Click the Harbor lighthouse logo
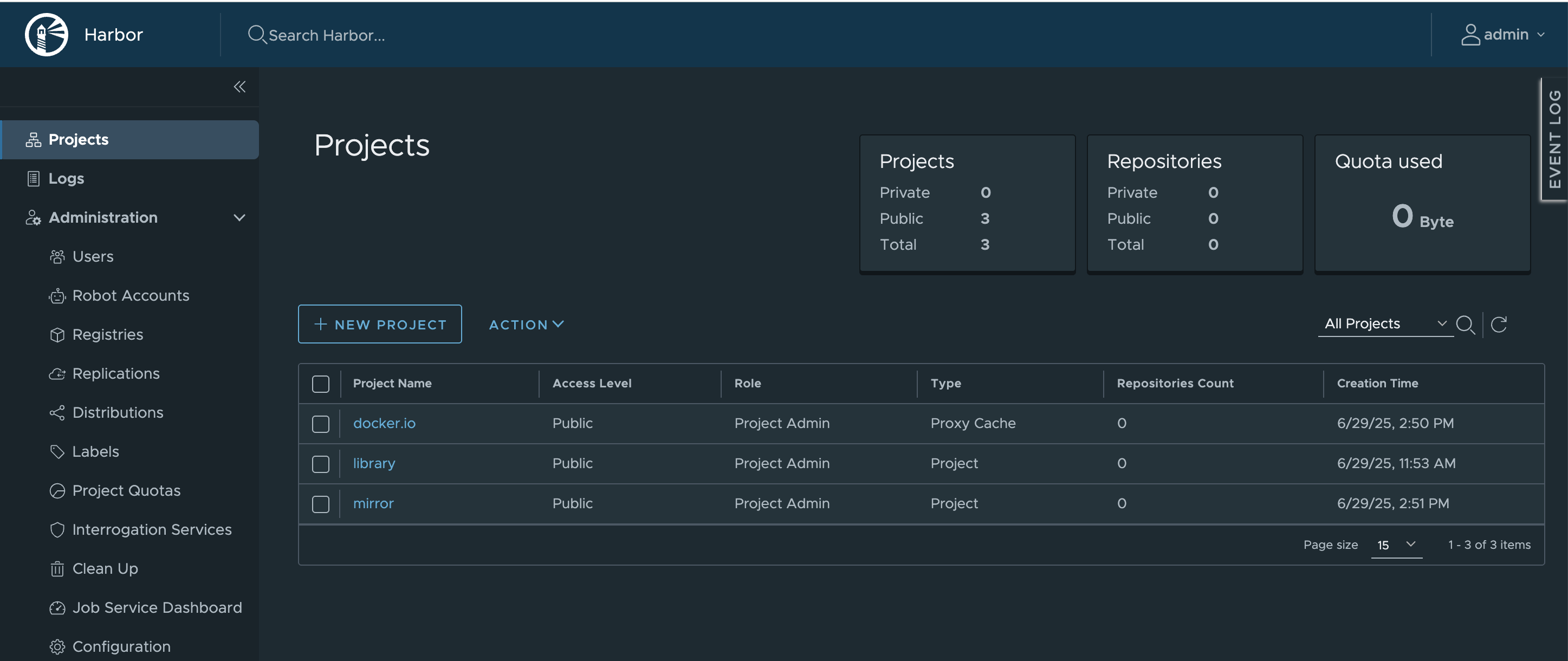The height and width of the screenshot is (661, 1568). click(46, 35)
